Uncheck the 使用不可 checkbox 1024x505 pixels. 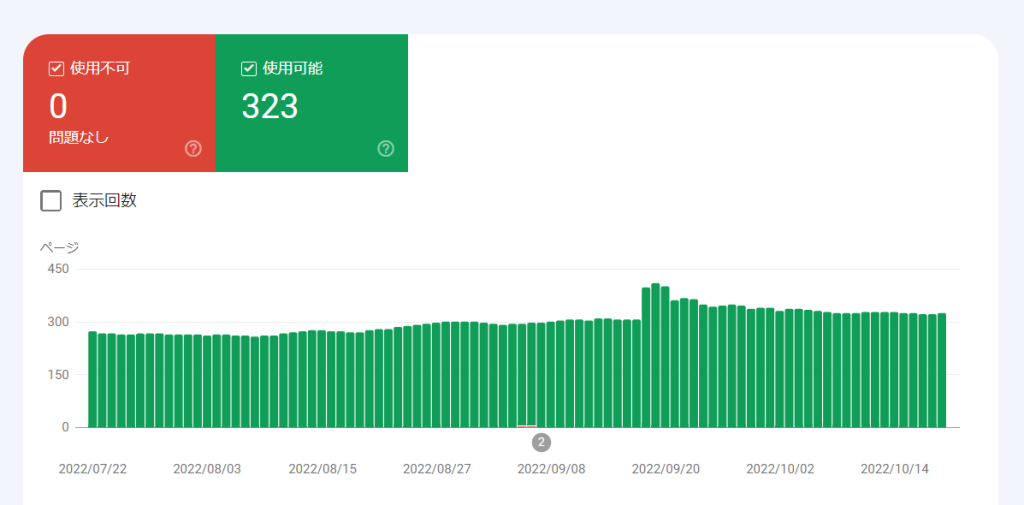click(56, 69)
